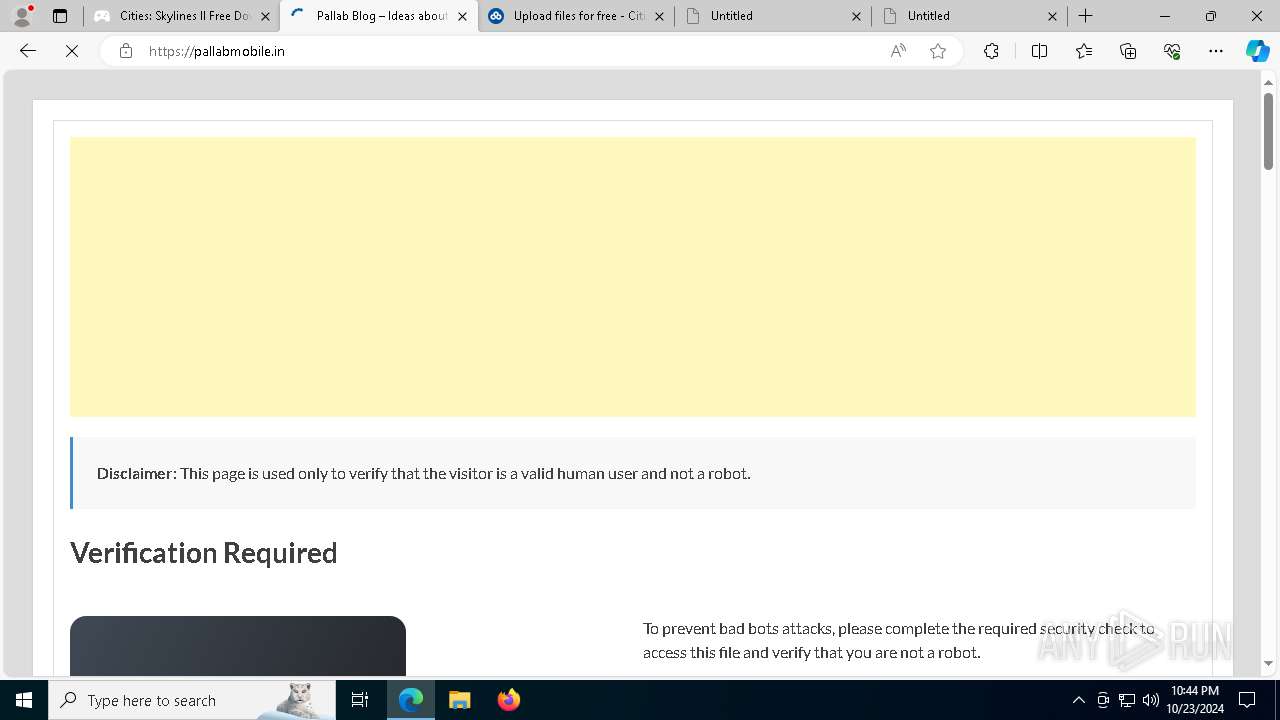Toggle Split screen icon
1280x720 pixels.
[1039, 51]
